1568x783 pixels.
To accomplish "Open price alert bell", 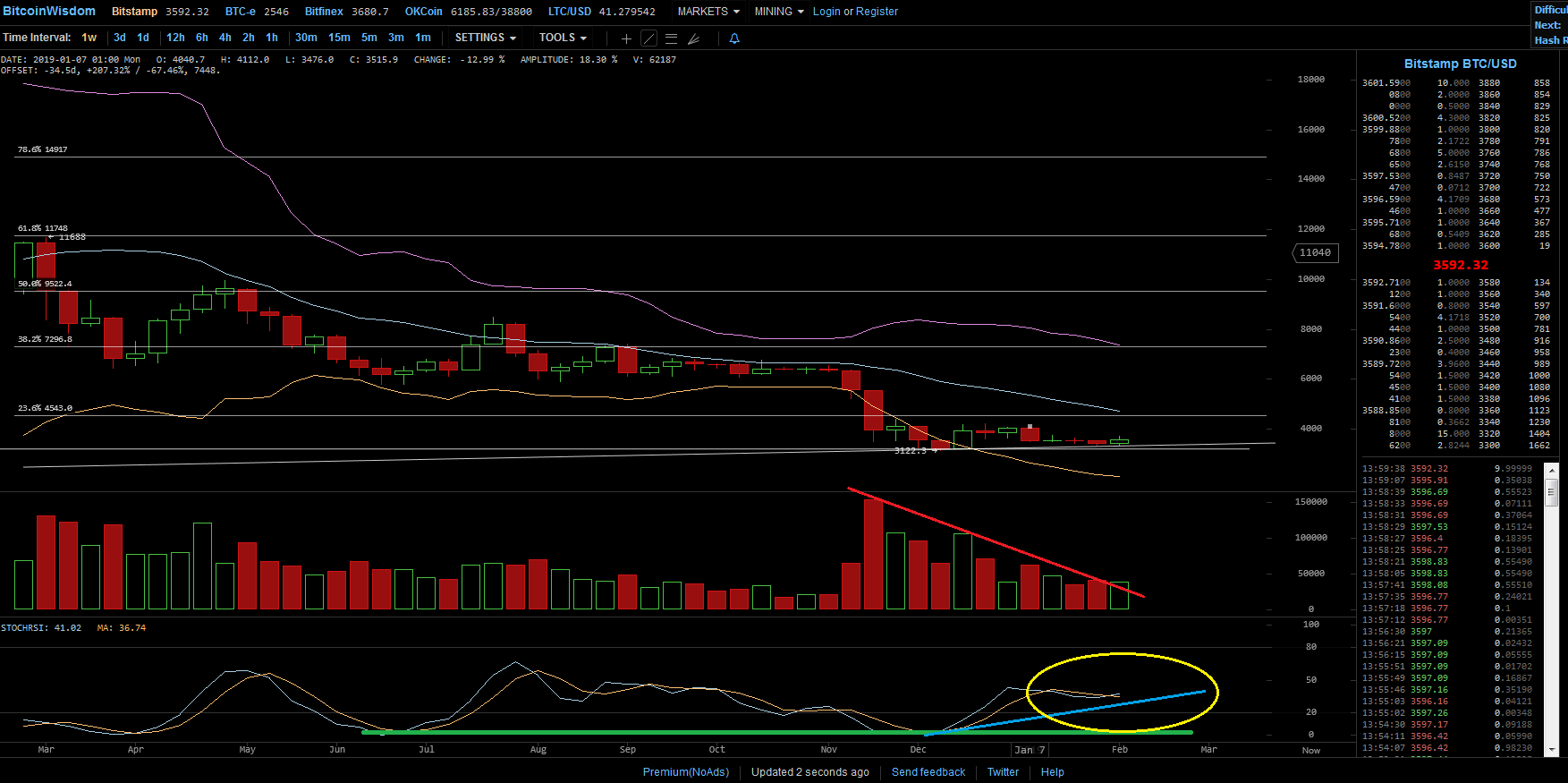I will (734, 38).
